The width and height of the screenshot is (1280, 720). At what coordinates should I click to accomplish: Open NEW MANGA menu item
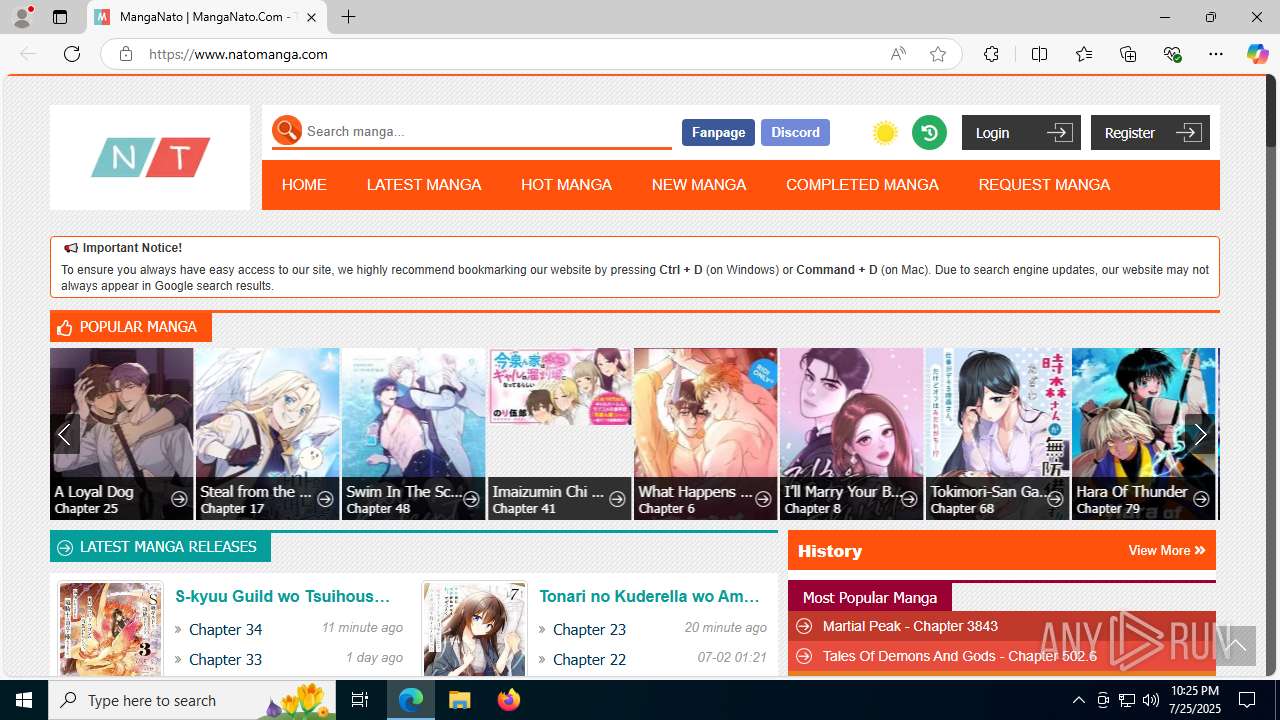pyautogui.click(x=699, y=184)
